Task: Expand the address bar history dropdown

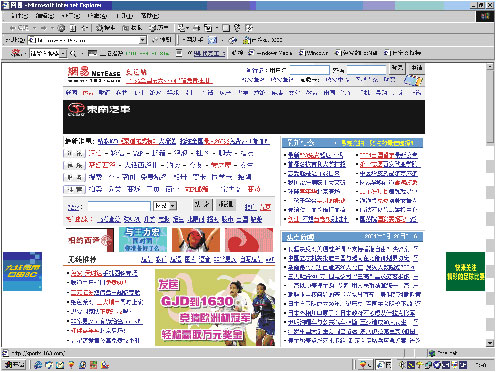Action: [143, 40]
